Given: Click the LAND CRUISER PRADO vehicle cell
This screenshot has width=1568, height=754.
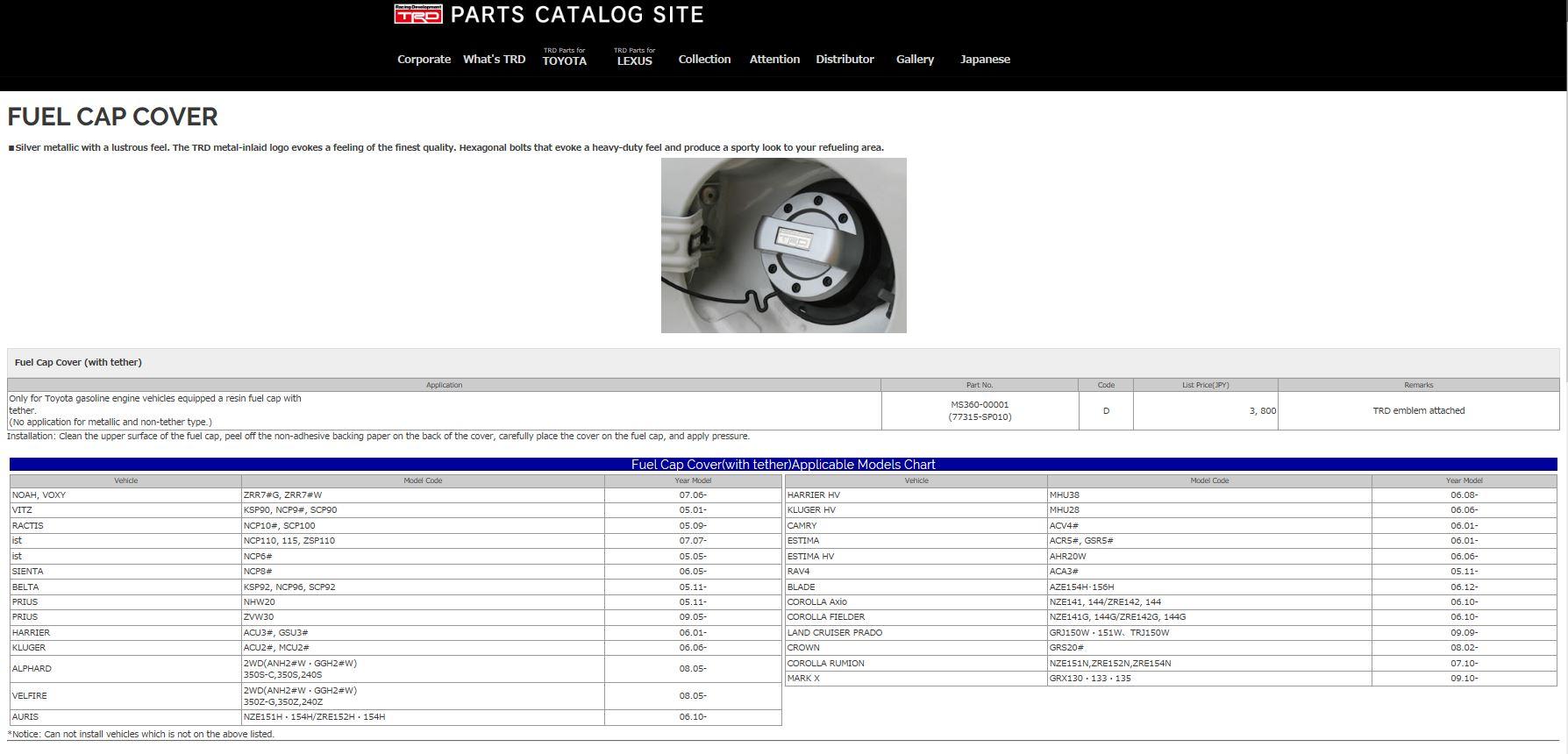Looking at the screenshot, I should point(916,633).
